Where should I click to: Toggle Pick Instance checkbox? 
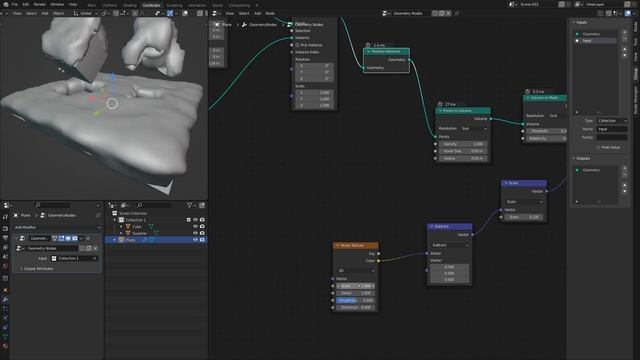(x=297, y=45)
